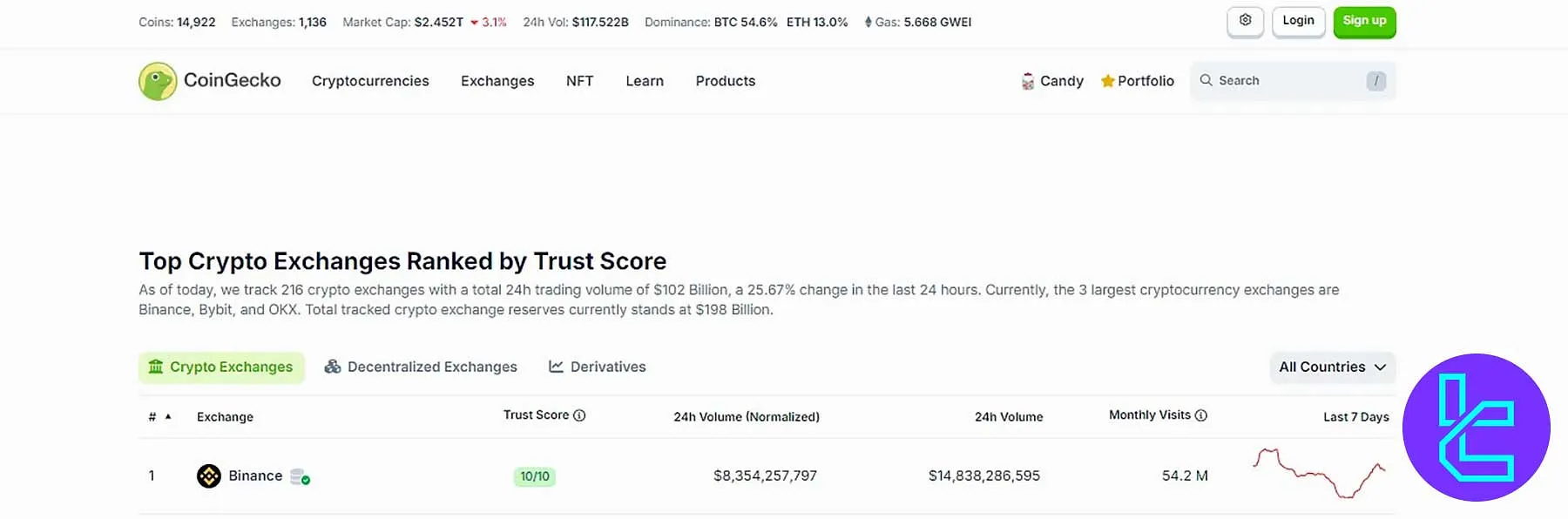Viewport: 1568px width, 519px height.
Task: Click the Binance exchange logo
Action: pyautogui.click(x=209, y=475)
